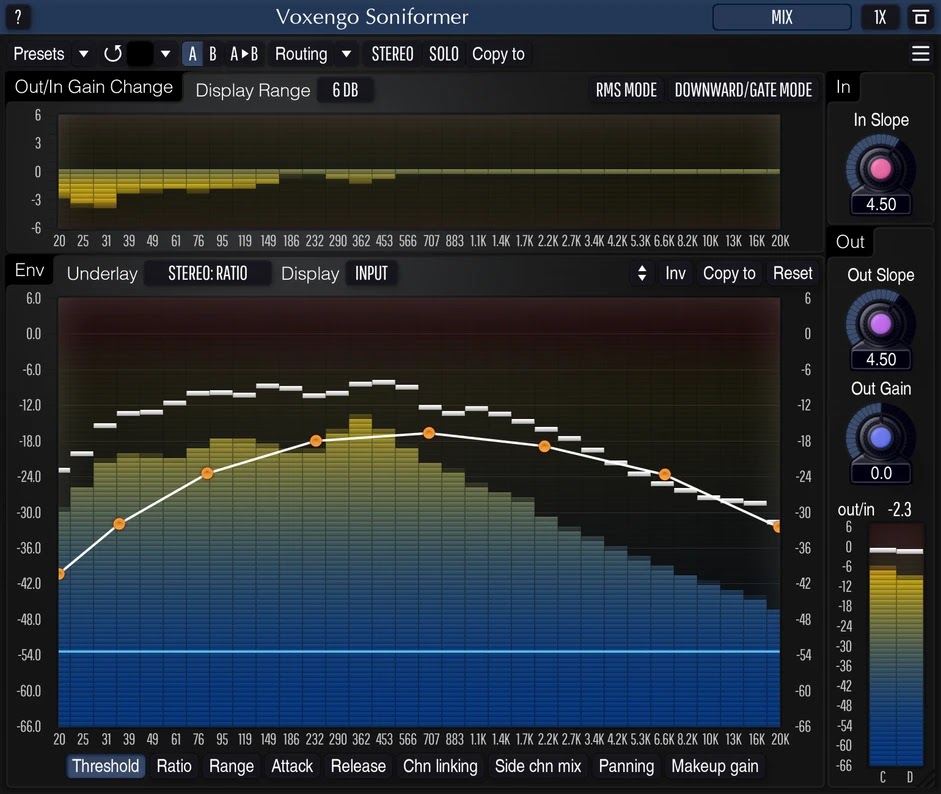Click the Out Slope purple knob
Viewport: 941px width, 794px height.
tap(880, 324)
